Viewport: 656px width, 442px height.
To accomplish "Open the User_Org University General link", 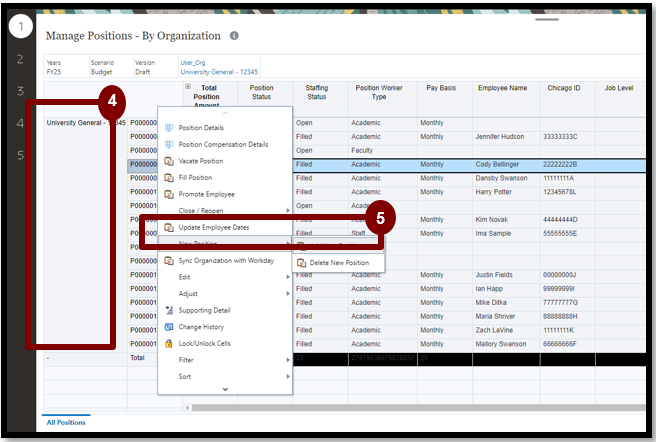I will (x=216, y=72).
